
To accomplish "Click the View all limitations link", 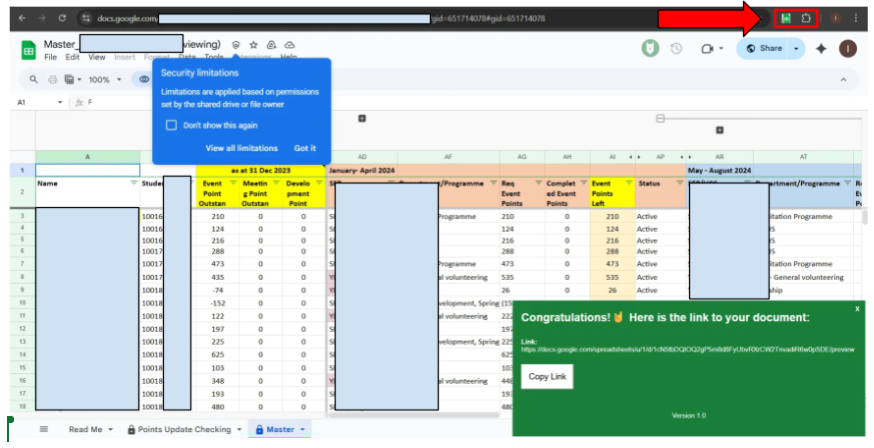I will pos(241,148).
